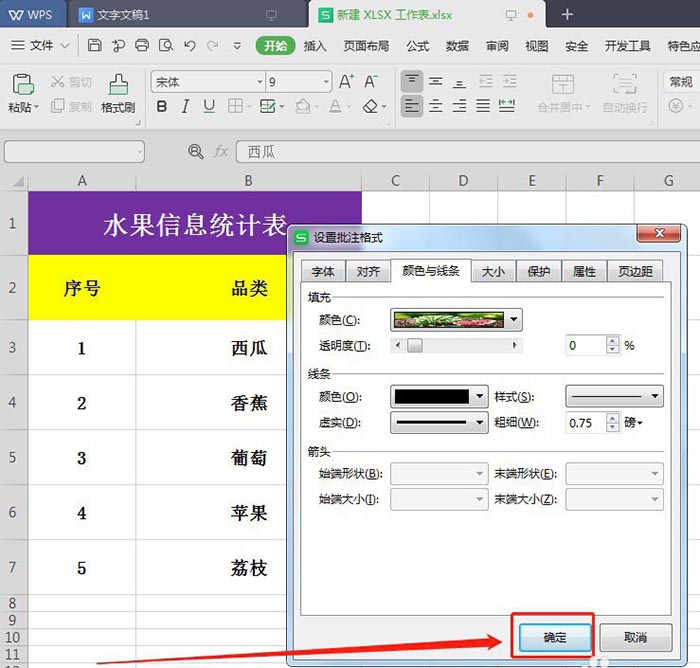Click the Format Painter (格式刷) icon

point(118,84)
